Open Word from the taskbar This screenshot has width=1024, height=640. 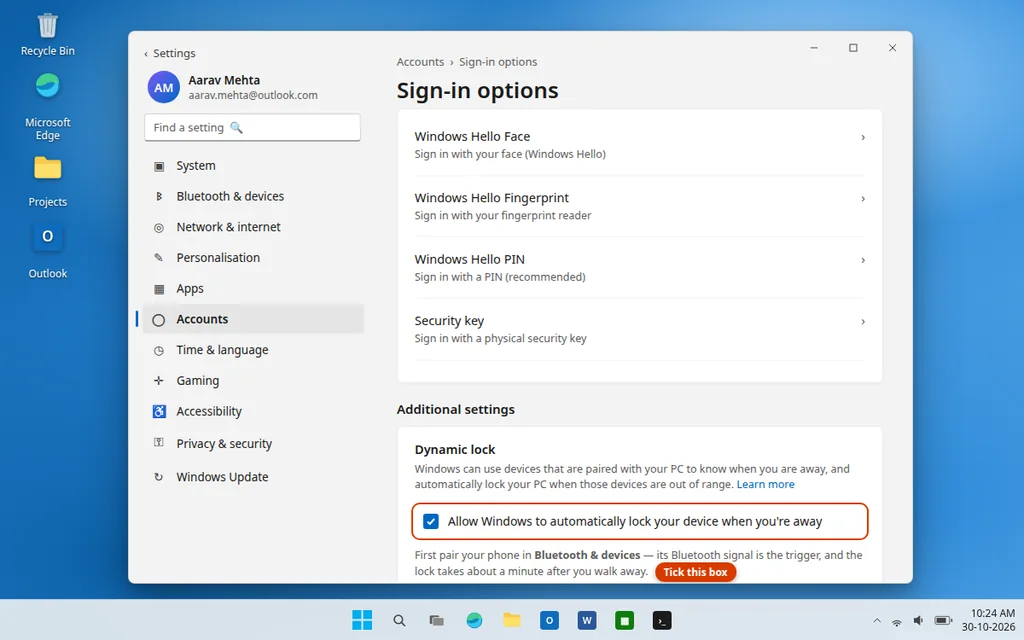tap(586, 620)
